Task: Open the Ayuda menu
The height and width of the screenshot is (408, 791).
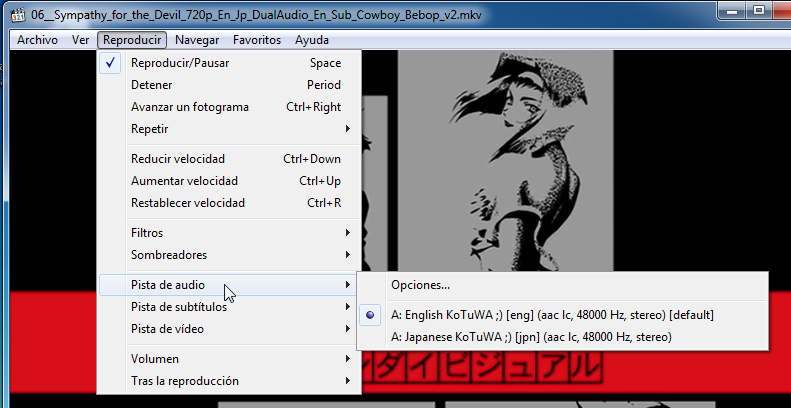Action: (x=312, y=40)
